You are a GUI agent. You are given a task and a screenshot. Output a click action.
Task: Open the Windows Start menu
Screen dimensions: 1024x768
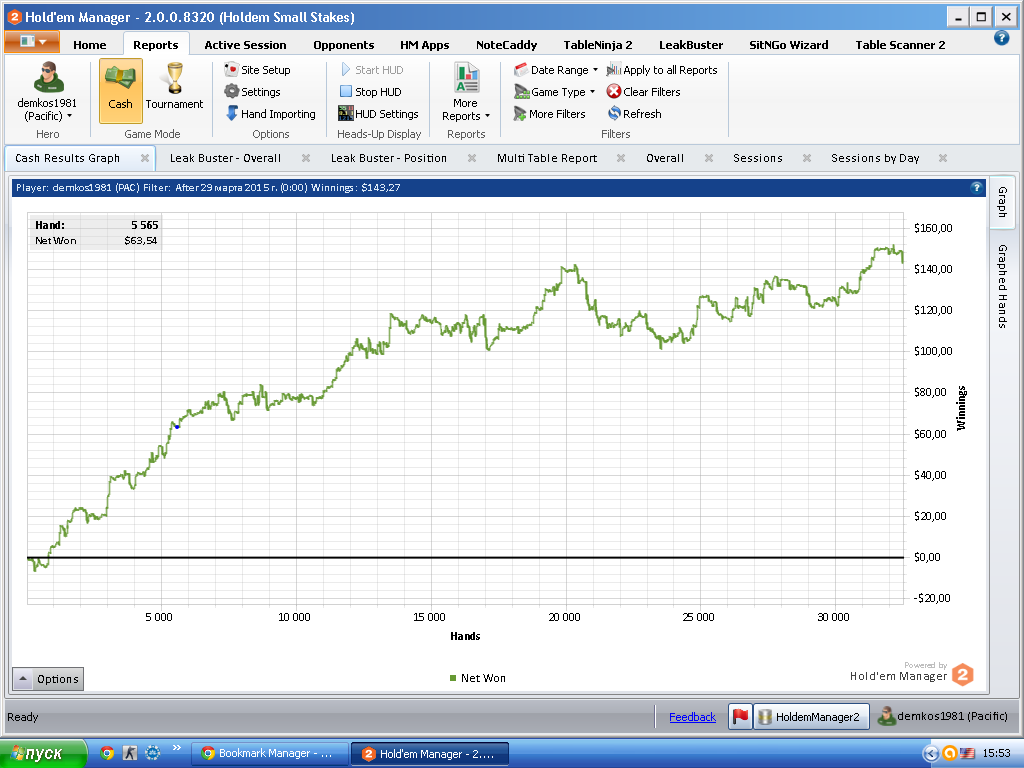(42, 754)
